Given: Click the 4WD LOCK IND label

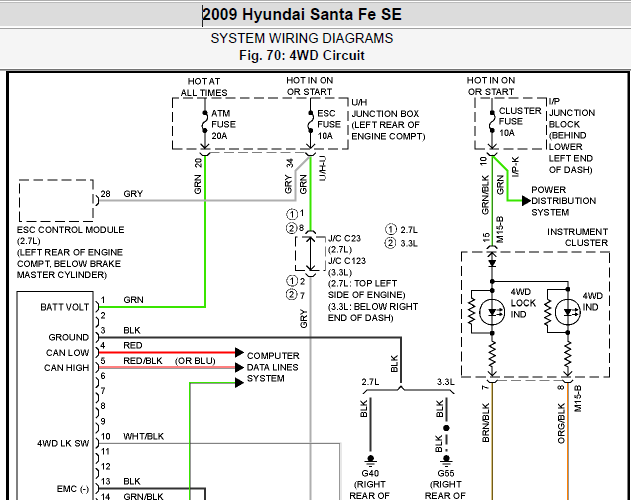Looking at the screenshot, I should point(523,303).
